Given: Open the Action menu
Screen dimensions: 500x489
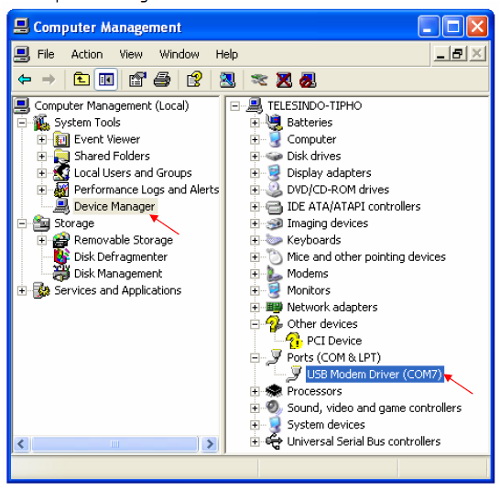Looking at the screenshot, I should [87, 54].
